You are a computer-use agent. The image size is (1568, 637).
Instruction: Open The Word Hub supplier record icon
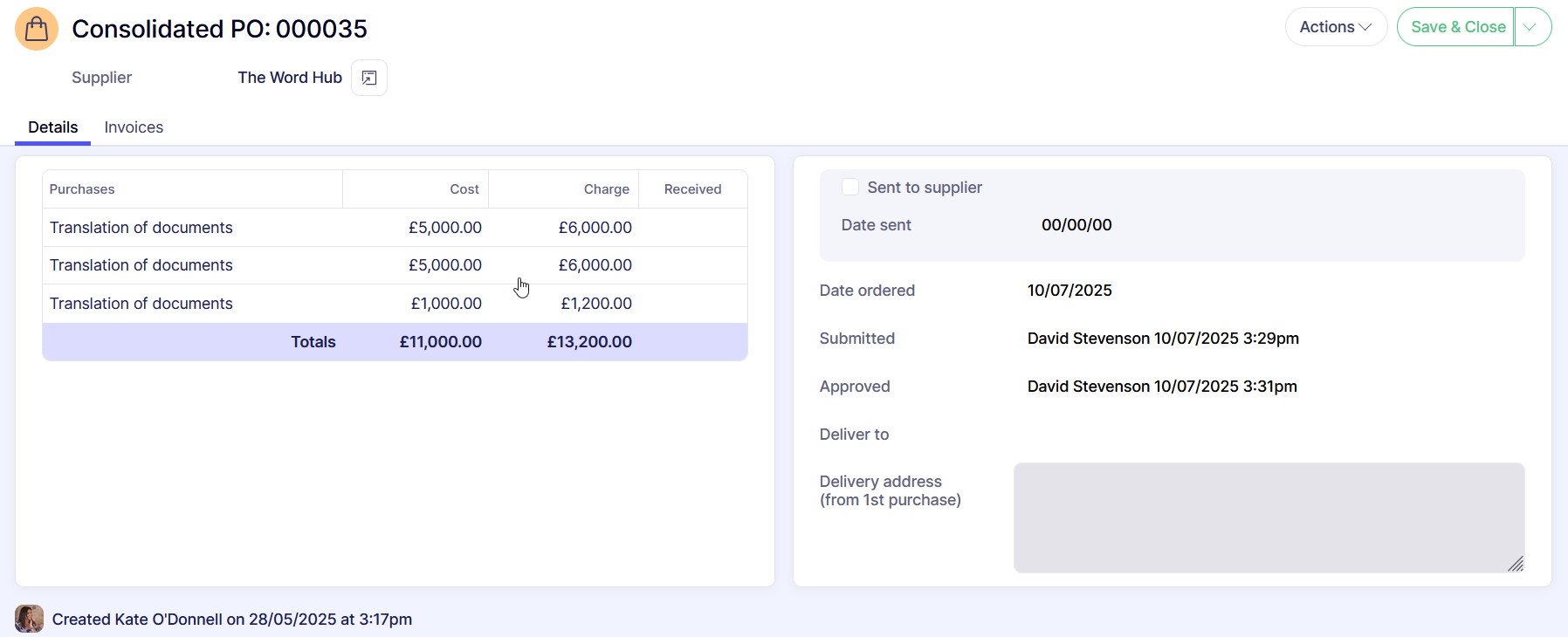(x=369, y=78)
